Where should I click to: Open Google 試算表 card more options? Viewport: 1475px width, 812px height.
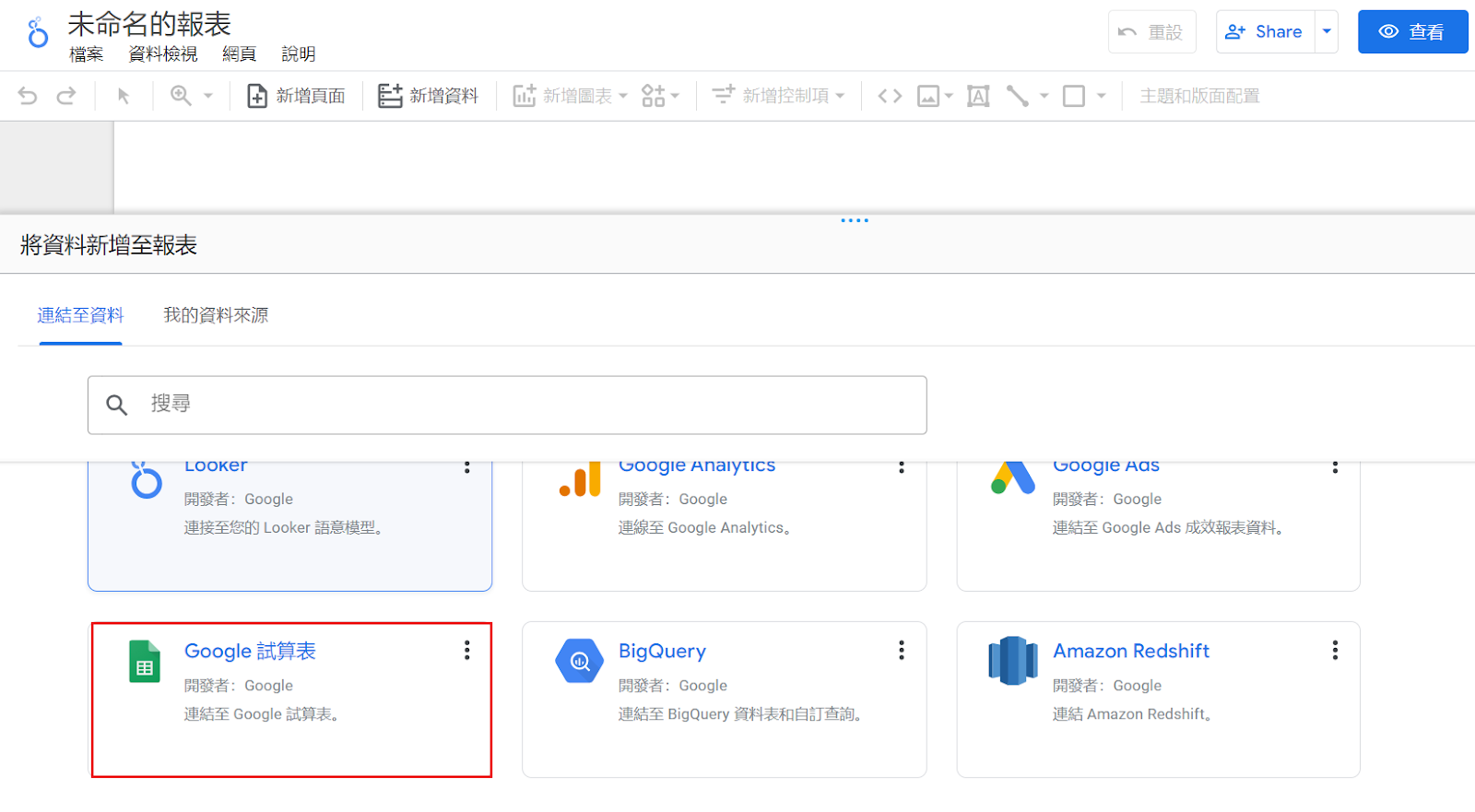tap(467, 651)
